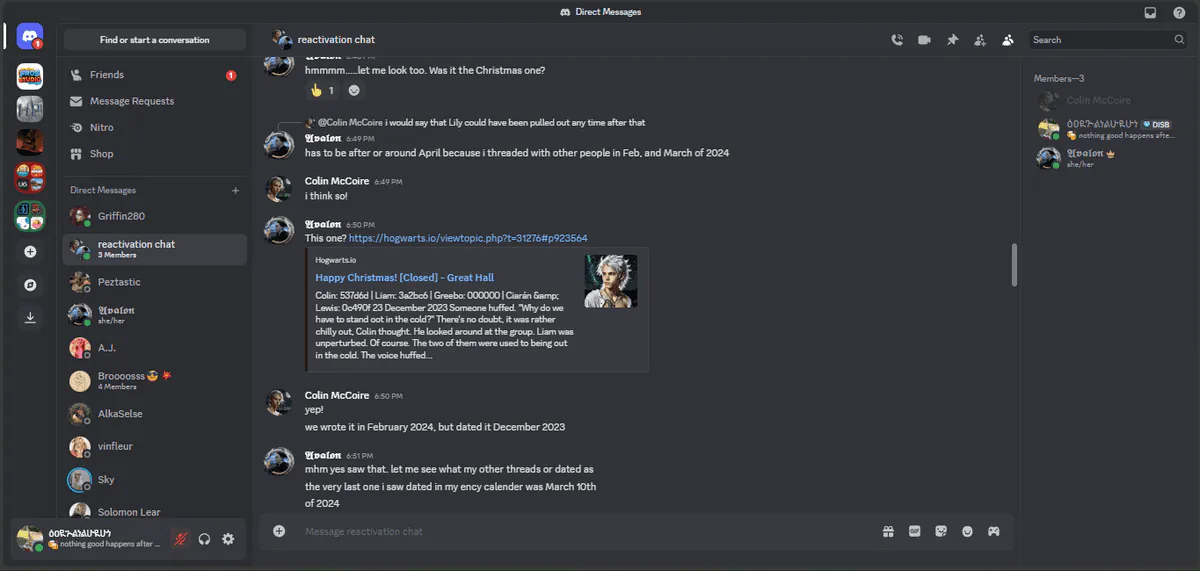Viewport: 1200px width, 571px height.
Task: Click the Hogwarts.io embed site name
Action: pyautogui.click(x=335, y=260)
